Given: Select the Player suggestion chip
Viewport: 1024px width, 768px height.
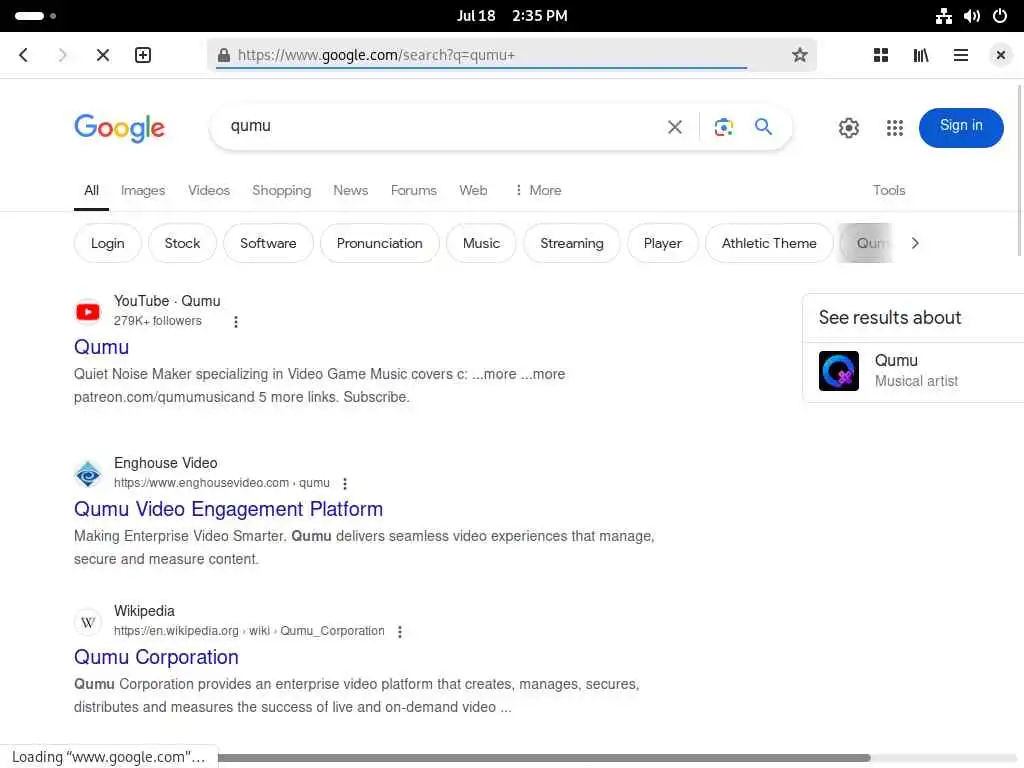Looking at the screenshot, I should point(663,243).
